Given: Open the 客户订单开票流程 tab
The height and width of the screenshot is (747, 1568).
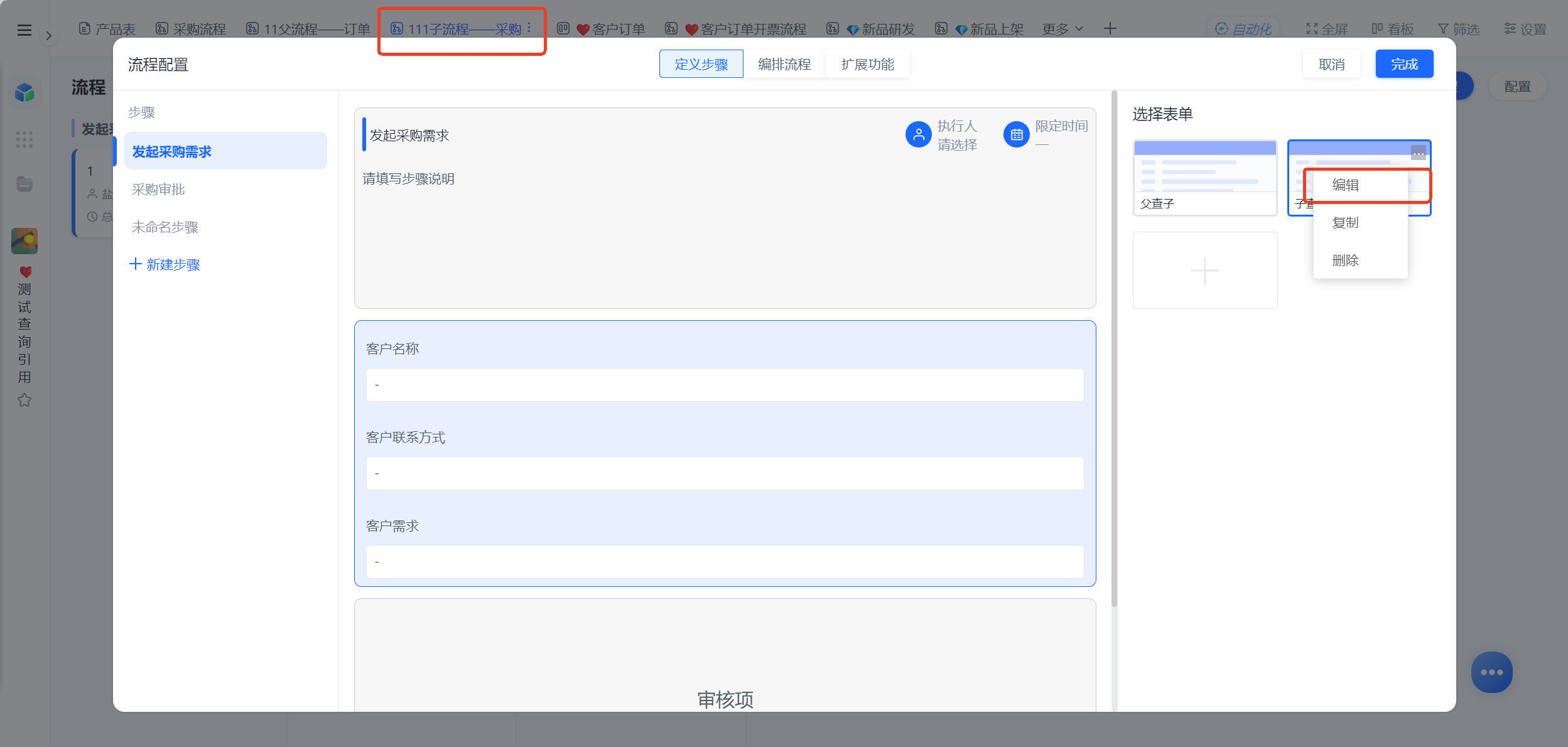Looking at the screenshot, I should click(735, 29).
